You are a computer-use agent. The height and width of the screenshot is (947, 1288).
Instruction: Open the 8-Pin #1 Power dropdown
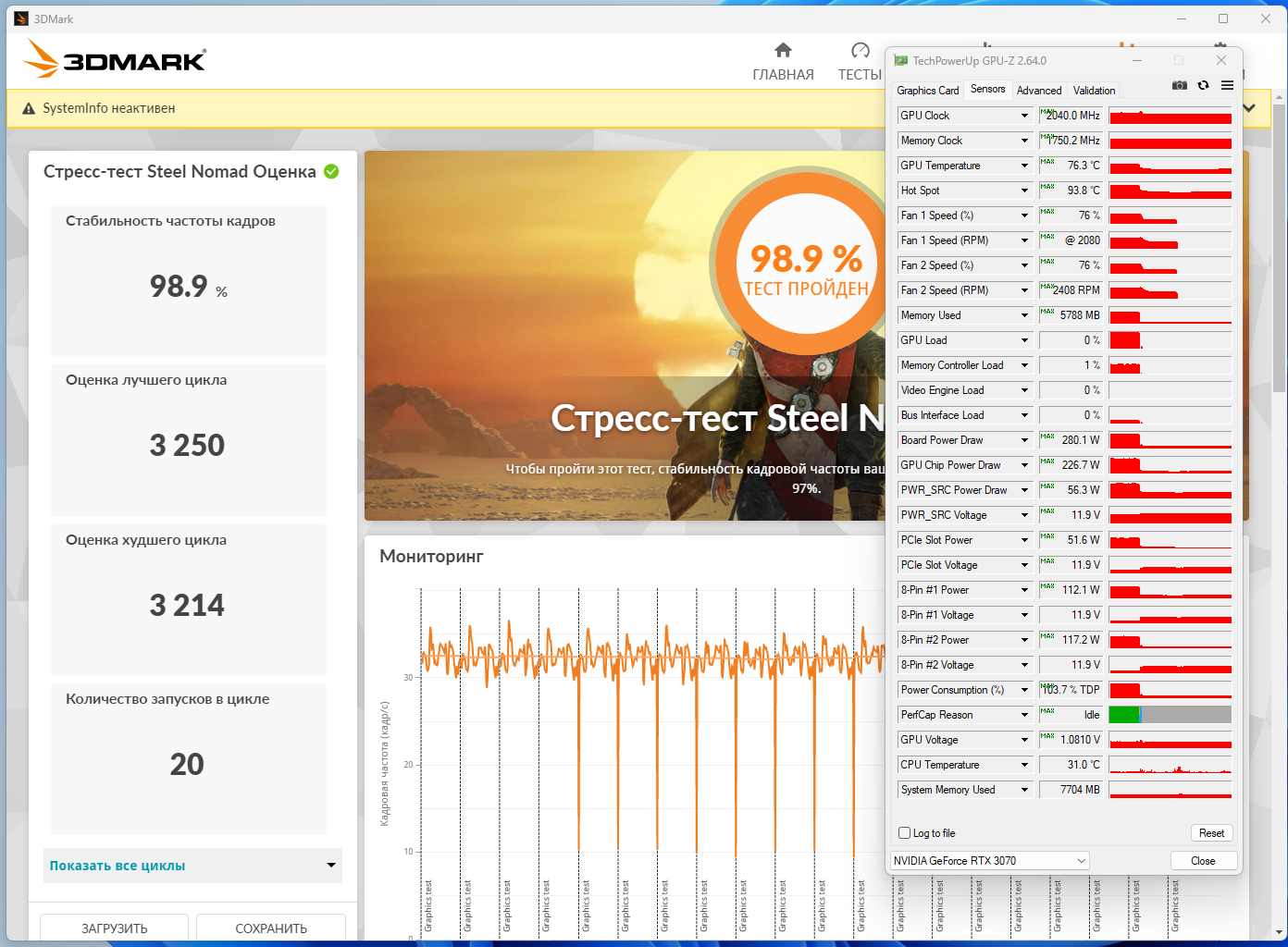(1025, 590)
